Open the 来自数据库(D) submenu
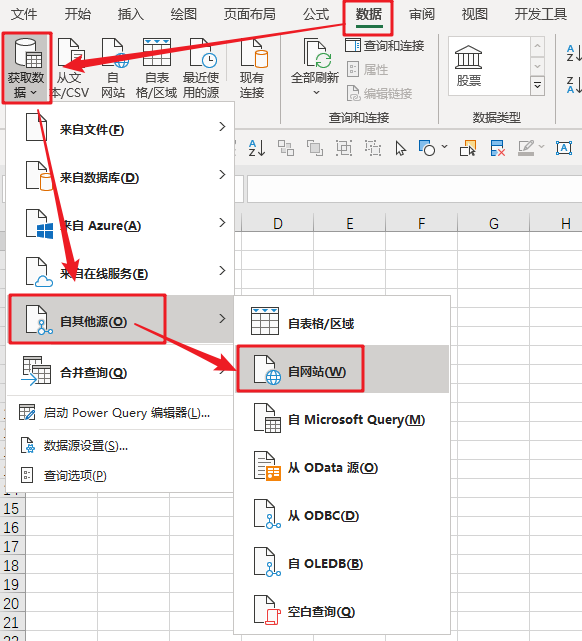582x641 pixels. pyautogui.click(x=121, y=176)
